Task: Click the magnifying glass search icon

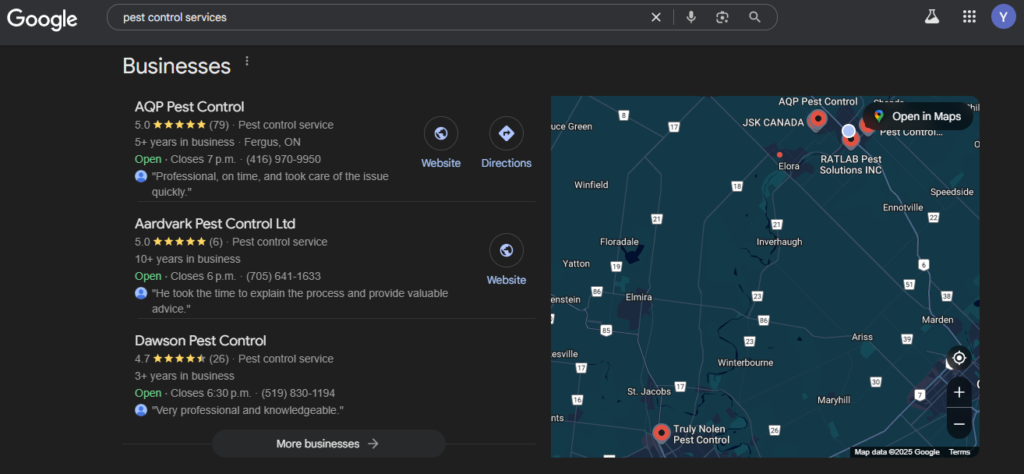Action: (755, 18)
